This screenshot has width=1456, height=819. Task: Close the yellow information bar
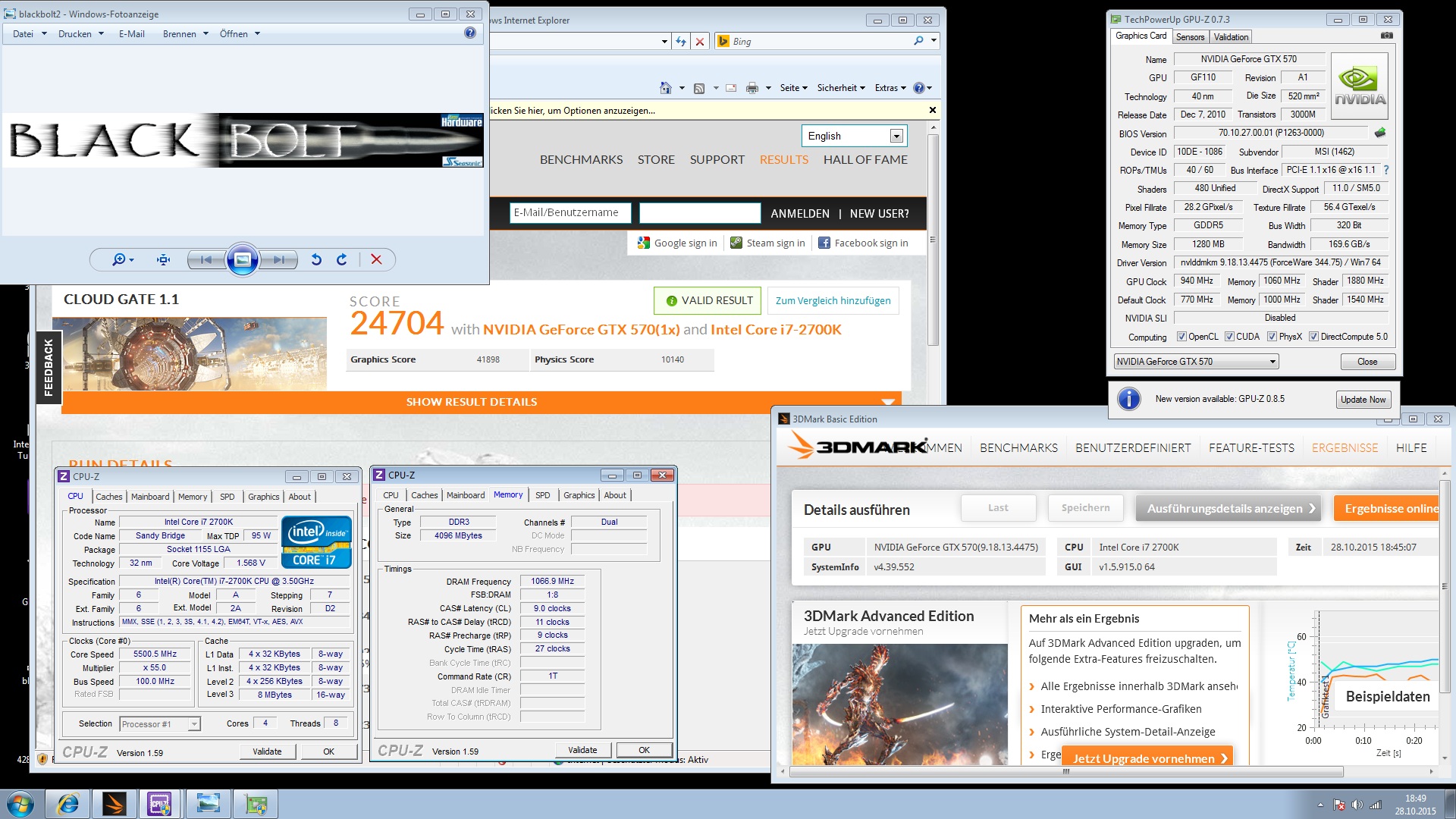pos(933,110)
